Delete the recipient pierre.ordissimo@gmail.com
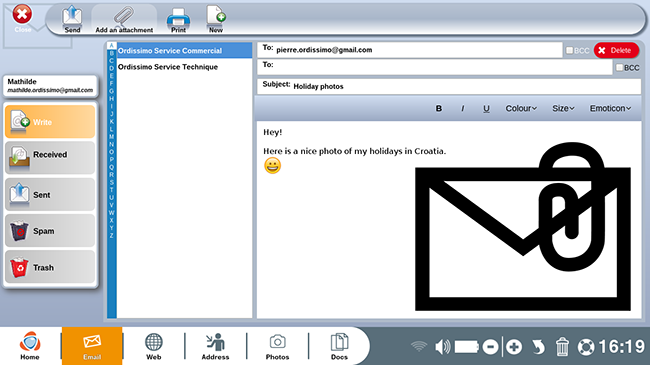The width and height of the screenshot is (650, 365). point(616,50)
